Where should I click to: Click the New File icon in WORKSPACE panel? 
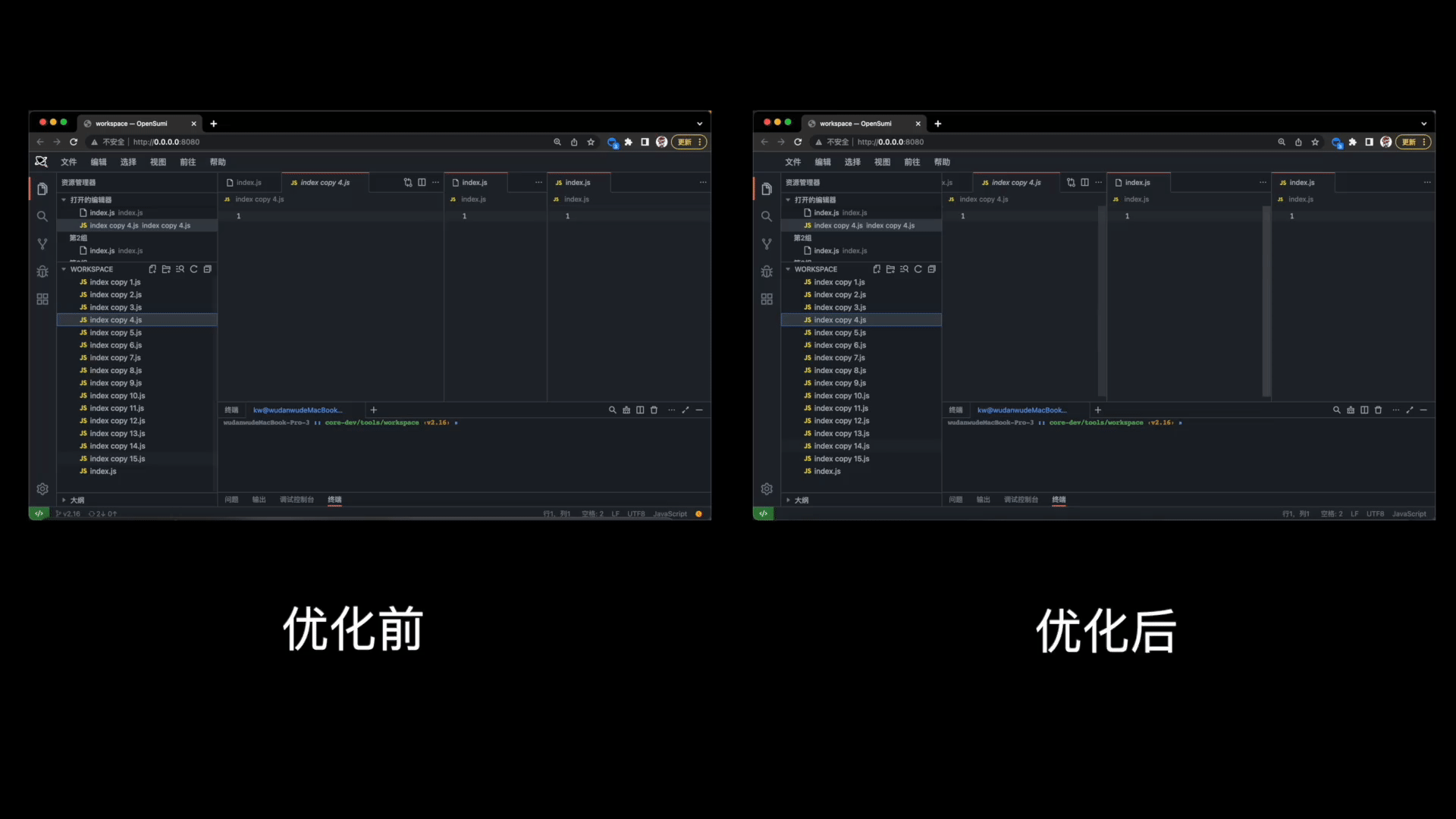click(152, 269)
